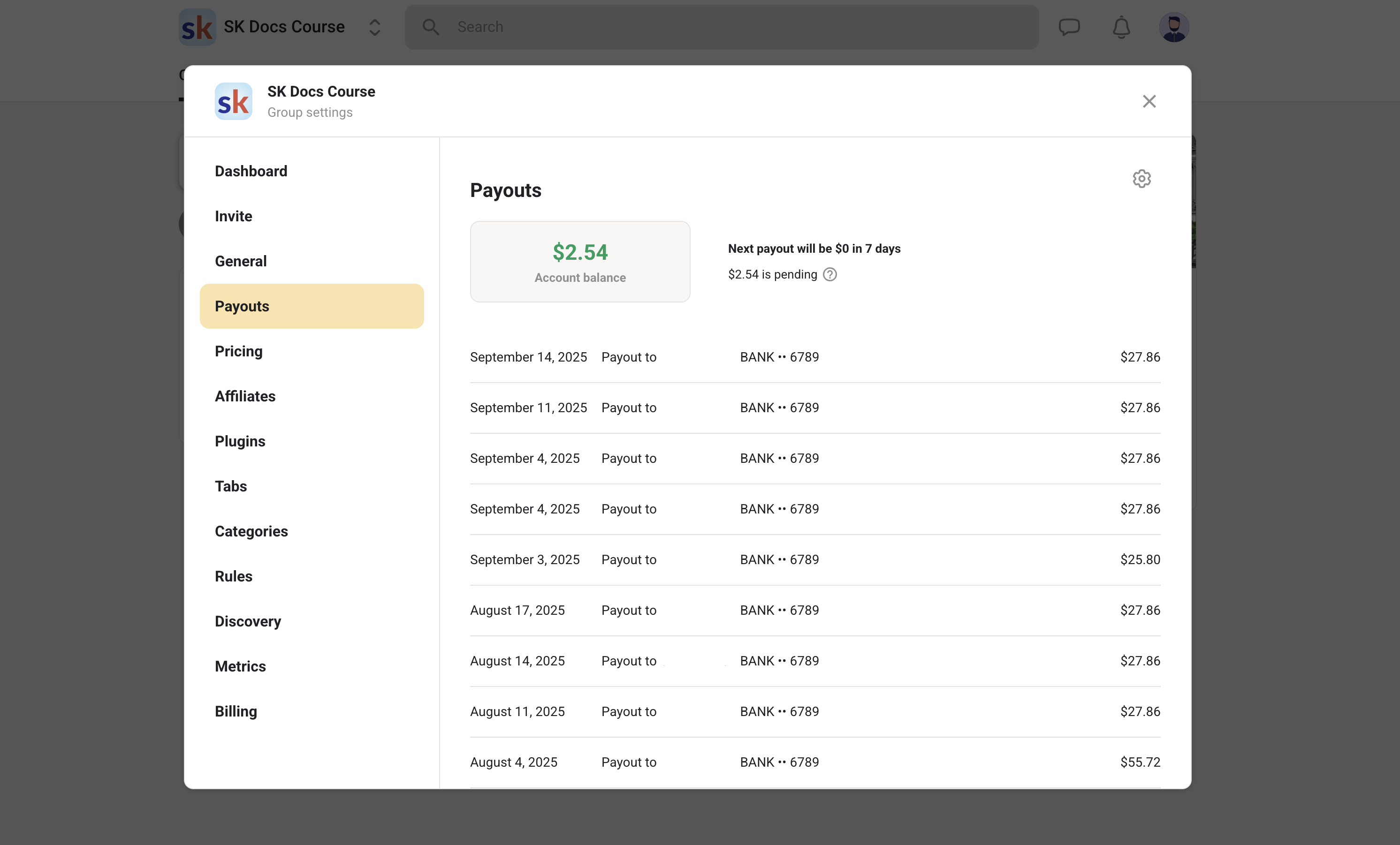Open the Discovery settings section
The width and height of the screenshot is (1400, 845).
(x=247, y=621)
